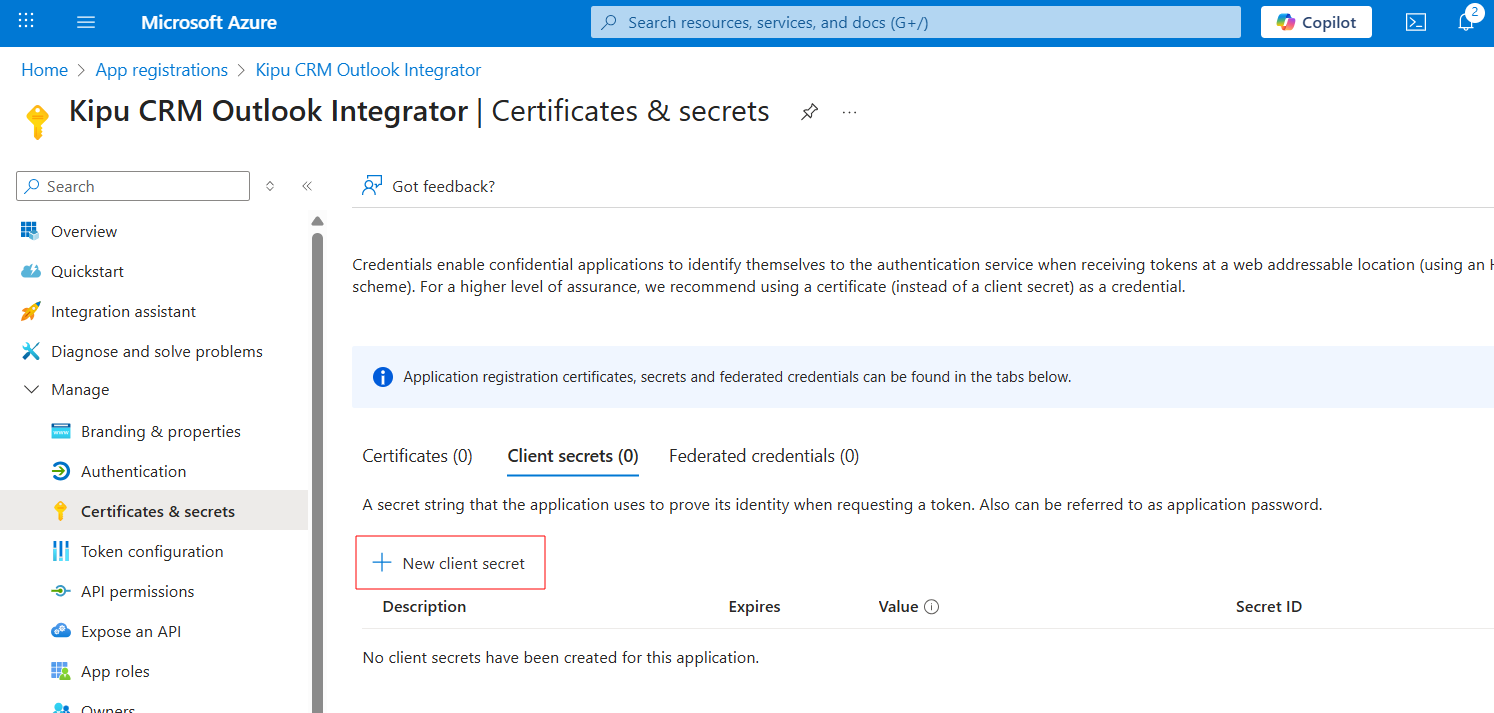Expand sidebar menu groups up-down arrows

click(x=270, y=186)
